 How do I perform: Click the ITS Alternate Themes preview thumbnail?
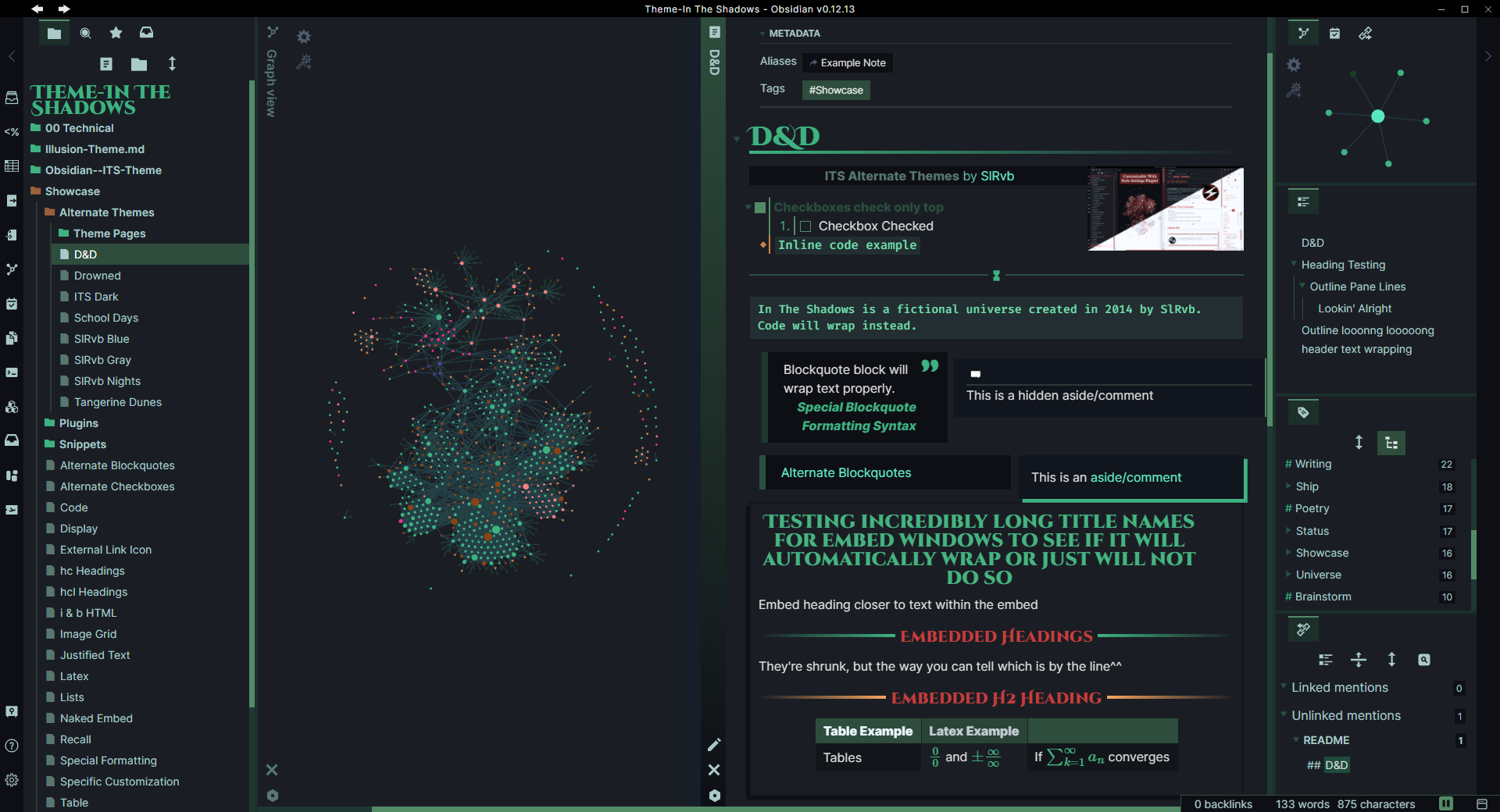[1166, 209]
